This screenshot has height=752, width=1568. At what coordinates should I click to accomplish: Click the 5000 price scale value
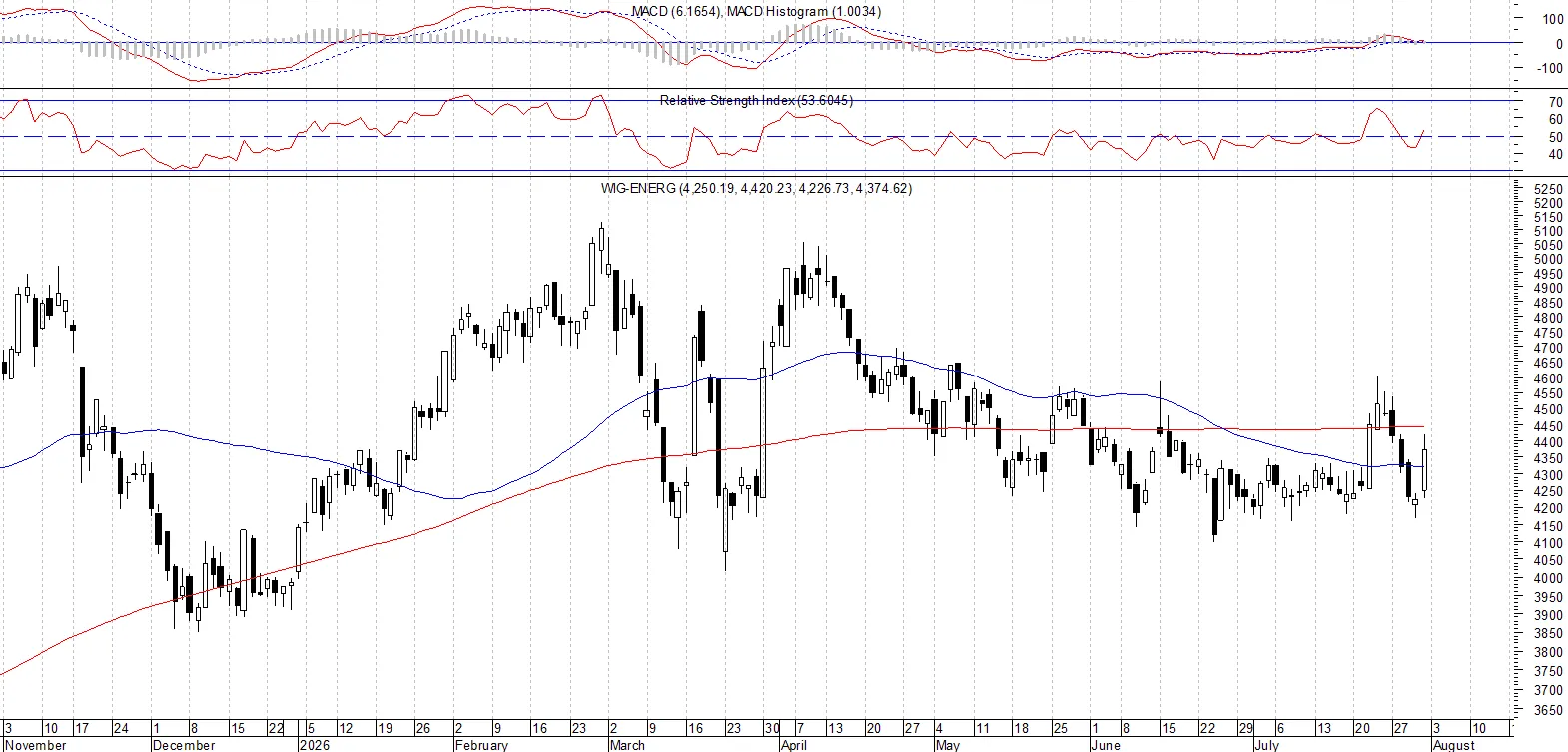pos(1549,260)
